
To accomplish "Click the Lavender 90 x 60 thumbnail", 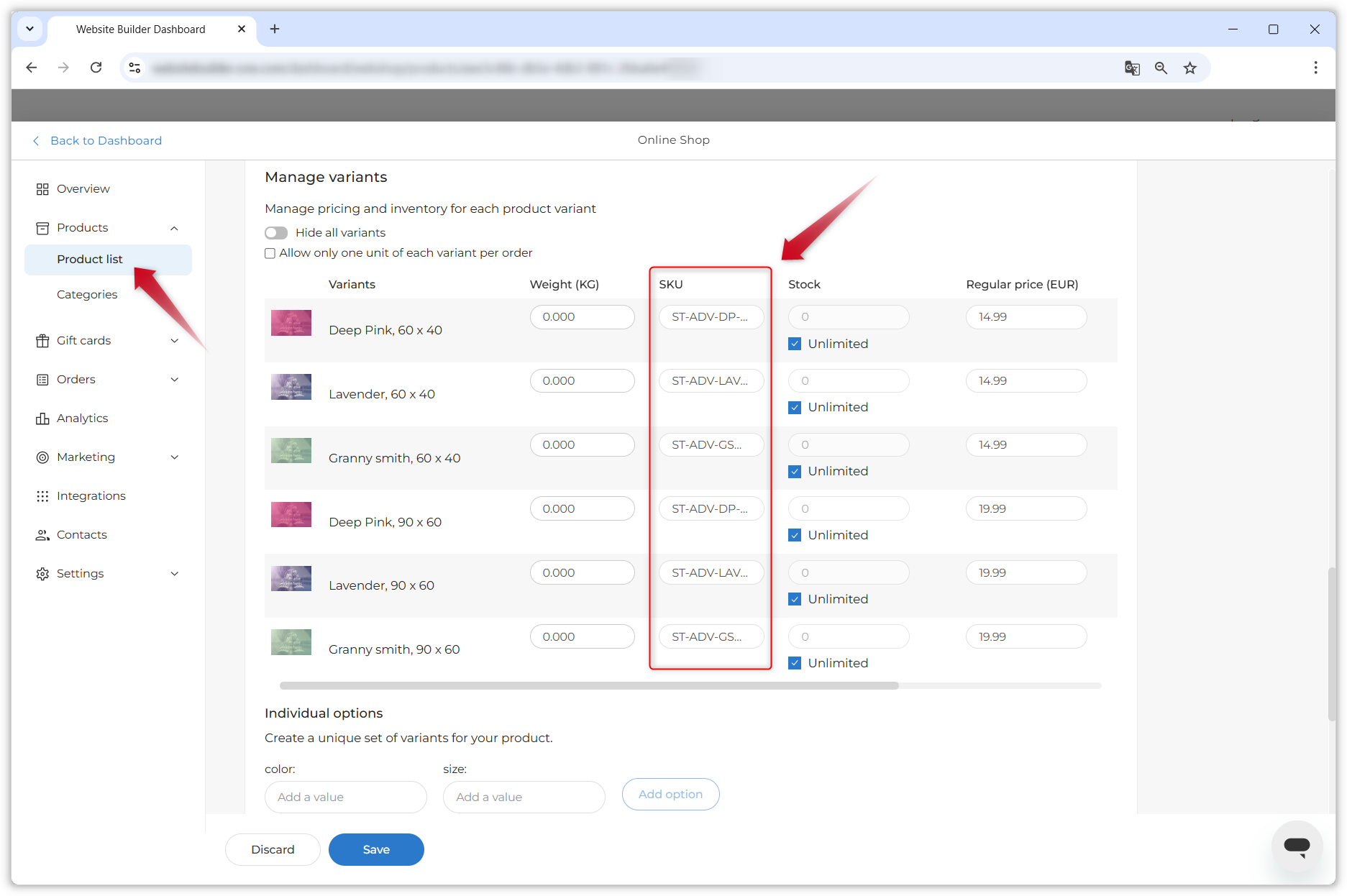I will click(291, 579).
